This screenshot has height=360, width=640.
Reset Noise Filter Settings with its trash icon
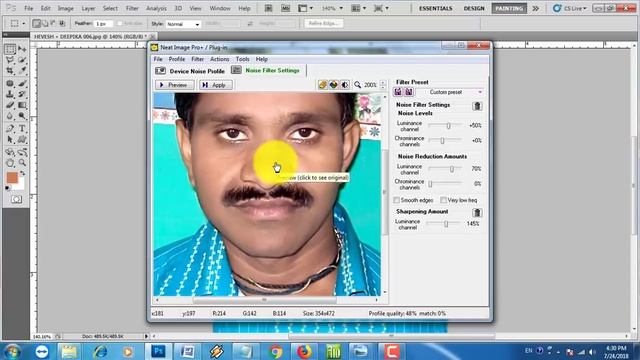pos(477,106)
